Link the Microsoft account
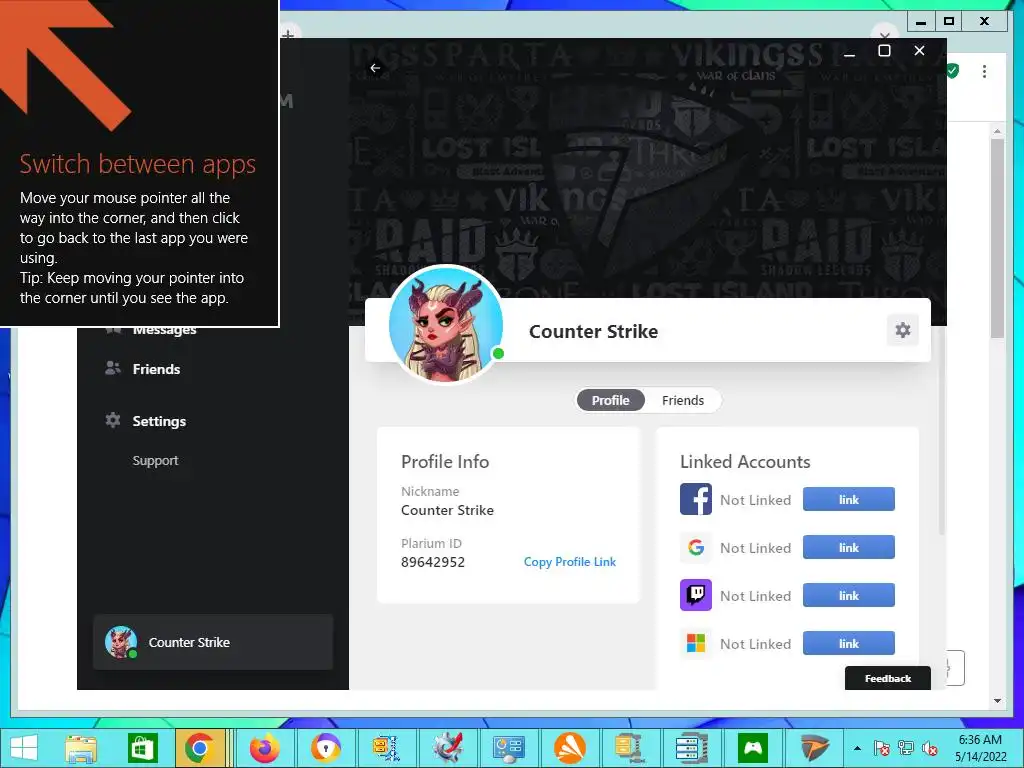This screenshot has width=1024, height=768. (848, 643)
